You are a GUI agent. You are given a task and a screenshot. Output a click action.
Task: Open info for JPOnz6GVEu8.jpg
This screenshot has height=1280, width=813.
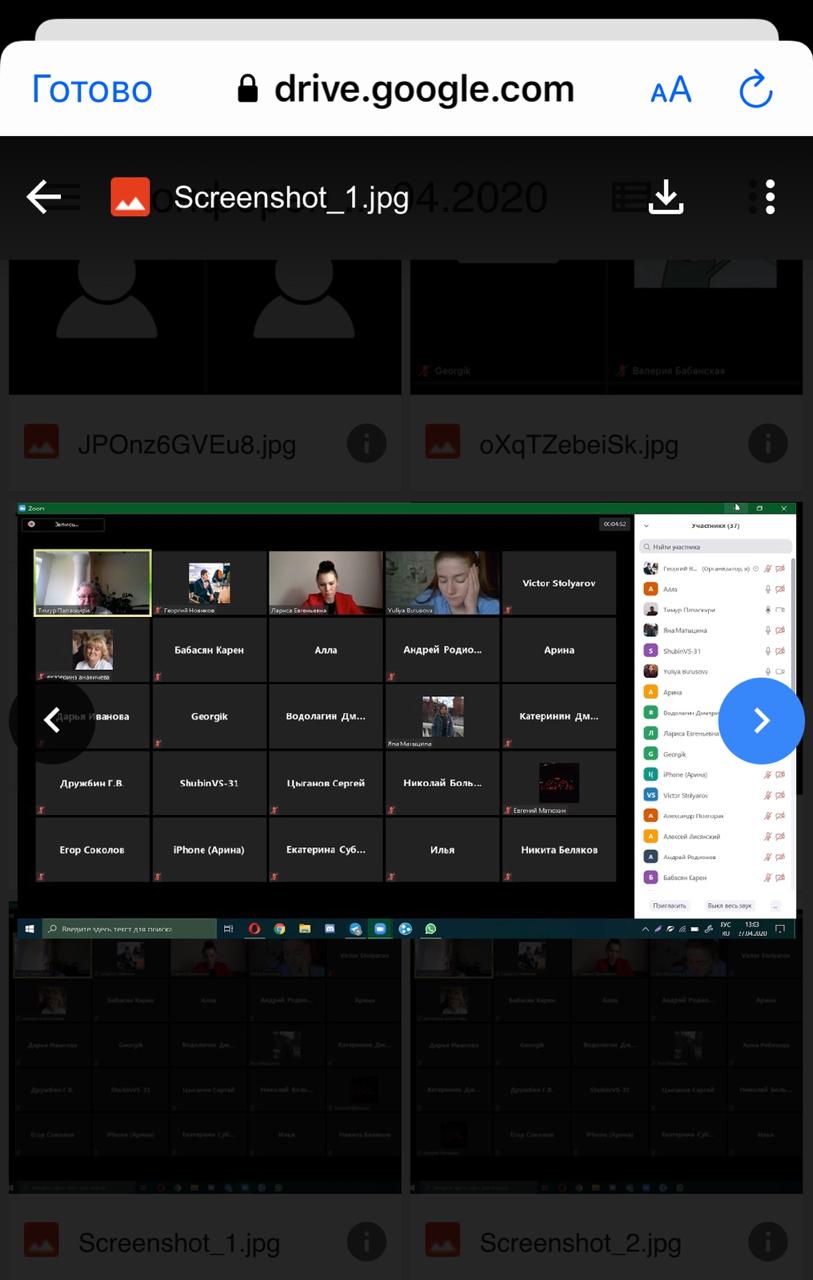click(366, 442)
